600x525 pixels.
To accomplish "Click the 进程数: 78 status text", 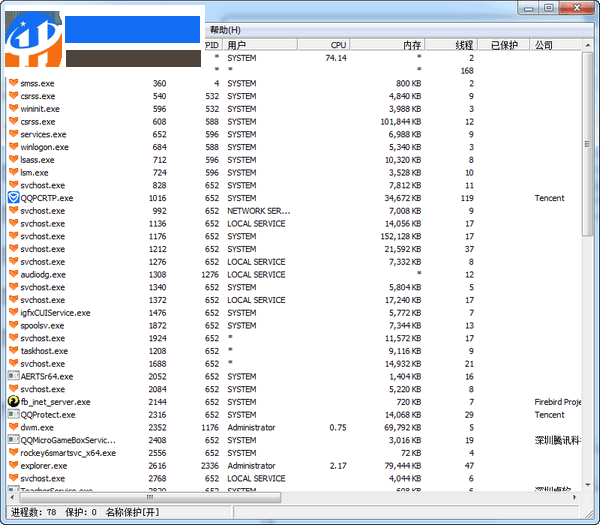I will click(x=33, y=512).
